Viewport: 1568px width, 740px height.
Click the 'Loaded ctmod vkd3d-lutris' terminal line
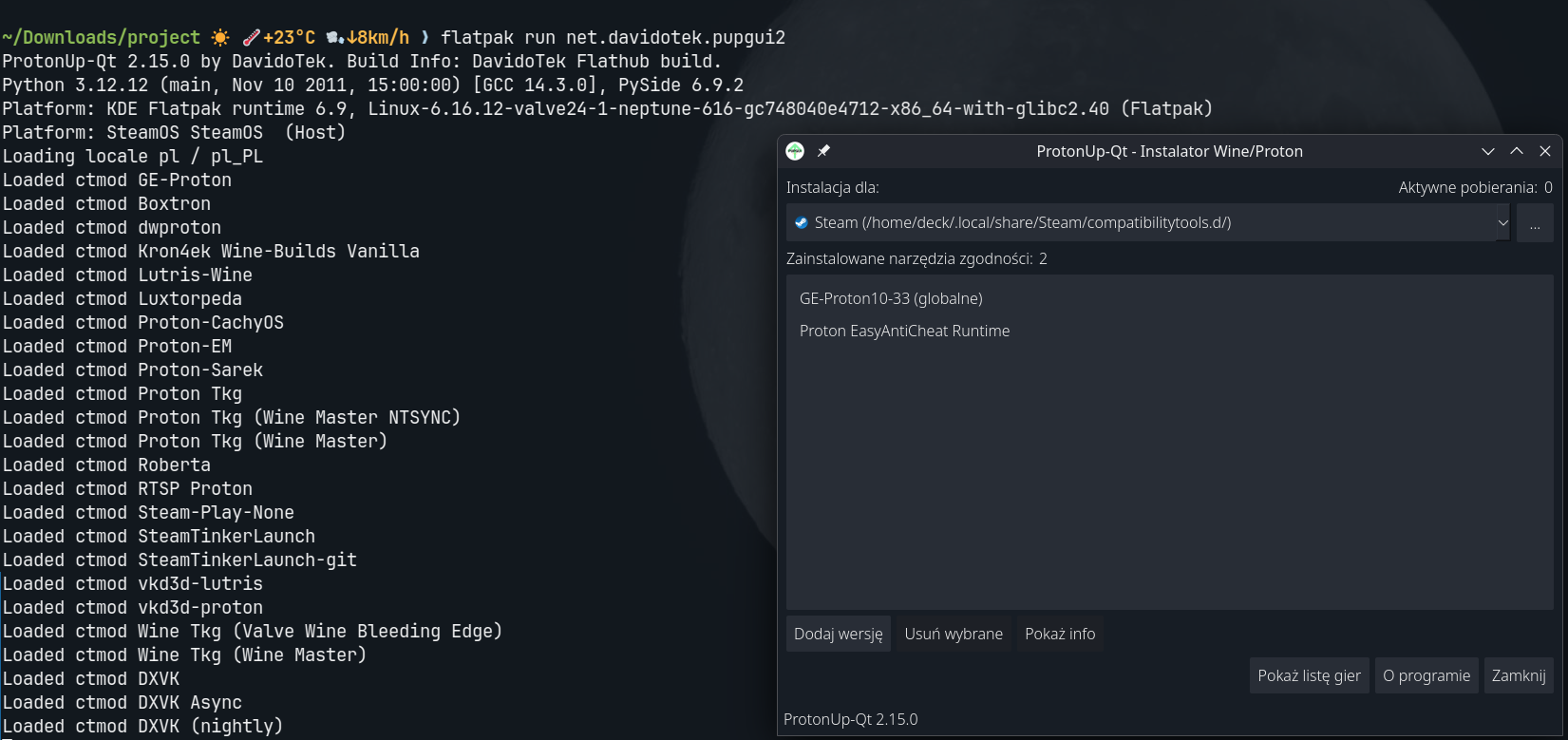point(133,584)
